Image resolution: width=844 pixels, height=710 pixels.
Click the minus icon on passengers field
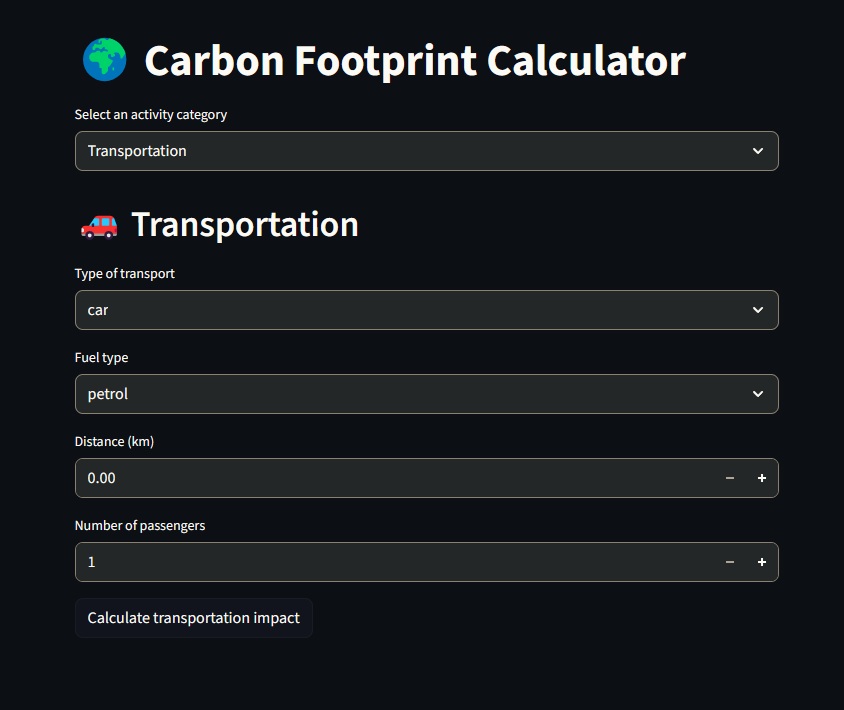(x=729, y=562)
